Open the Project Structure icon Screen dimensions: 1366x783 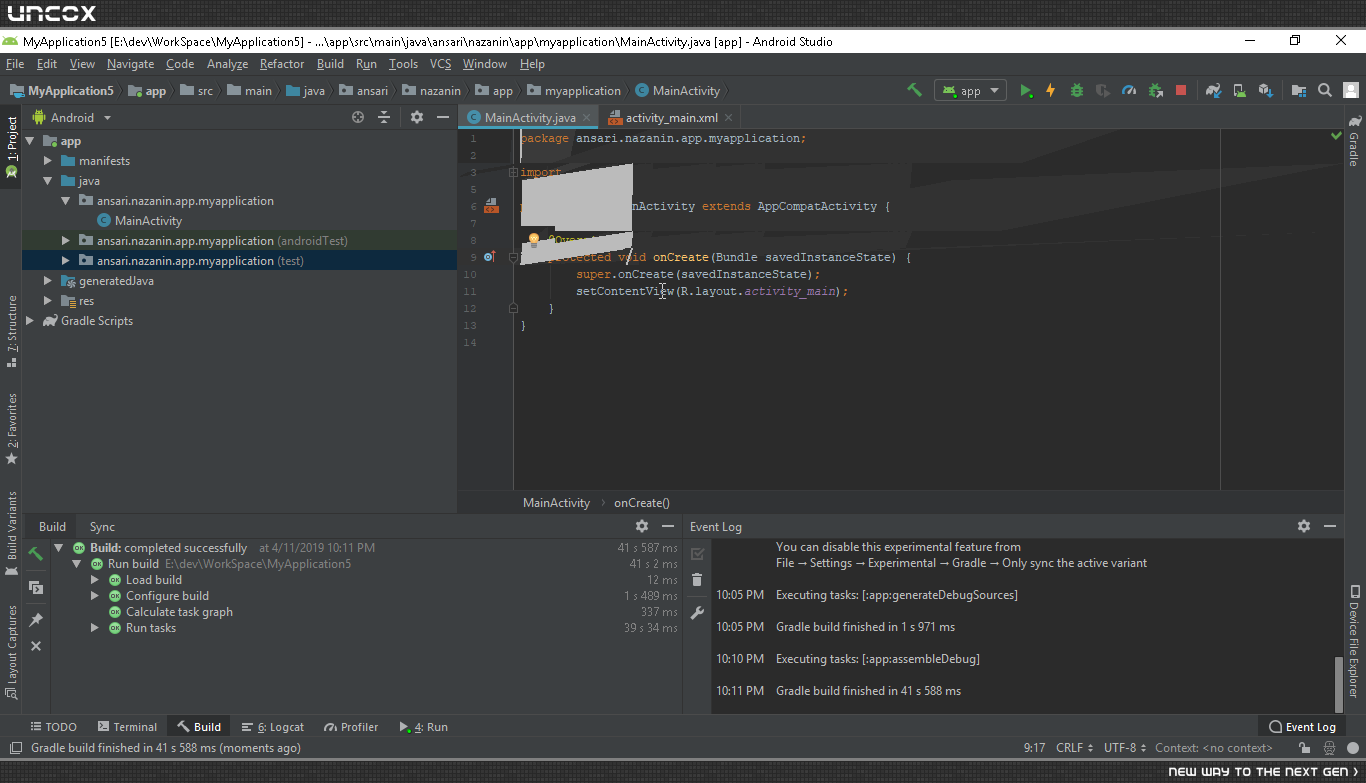1299,90
